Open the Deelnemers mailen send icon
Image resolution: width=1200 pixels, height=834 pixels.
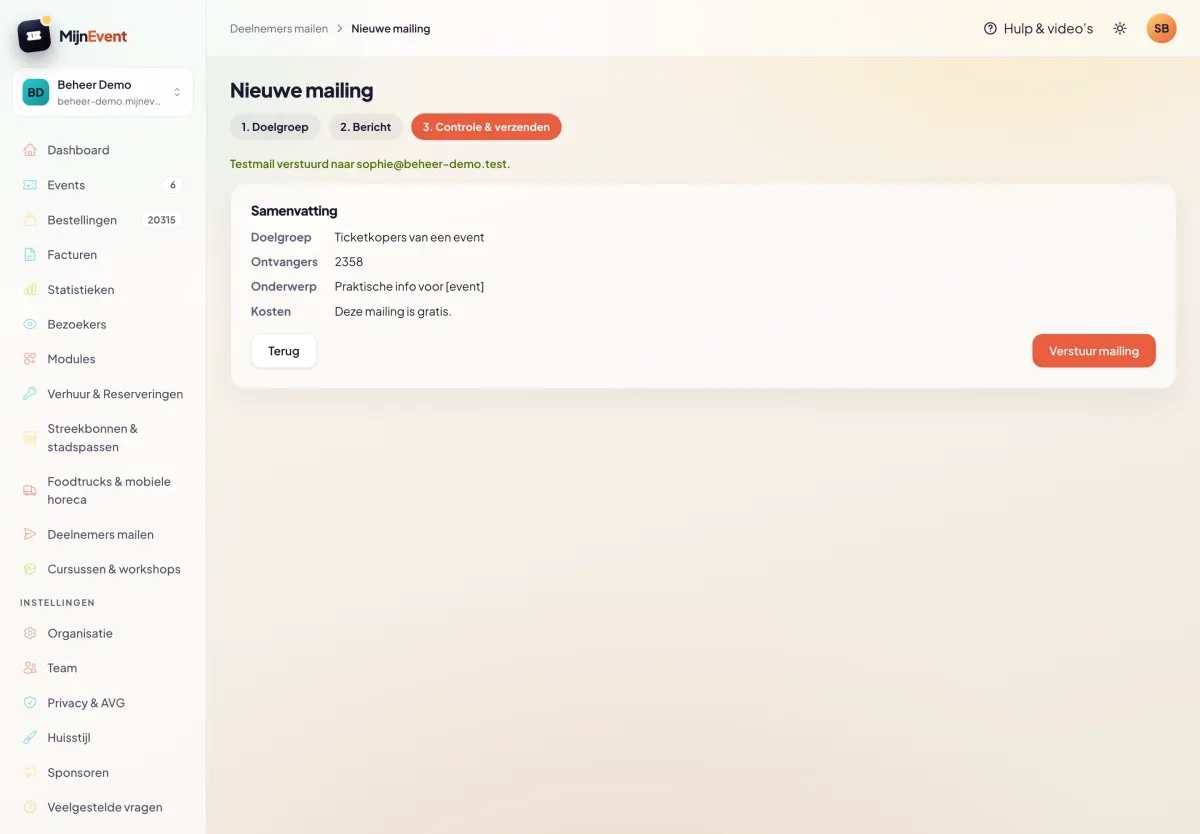(x=30, y=534)
